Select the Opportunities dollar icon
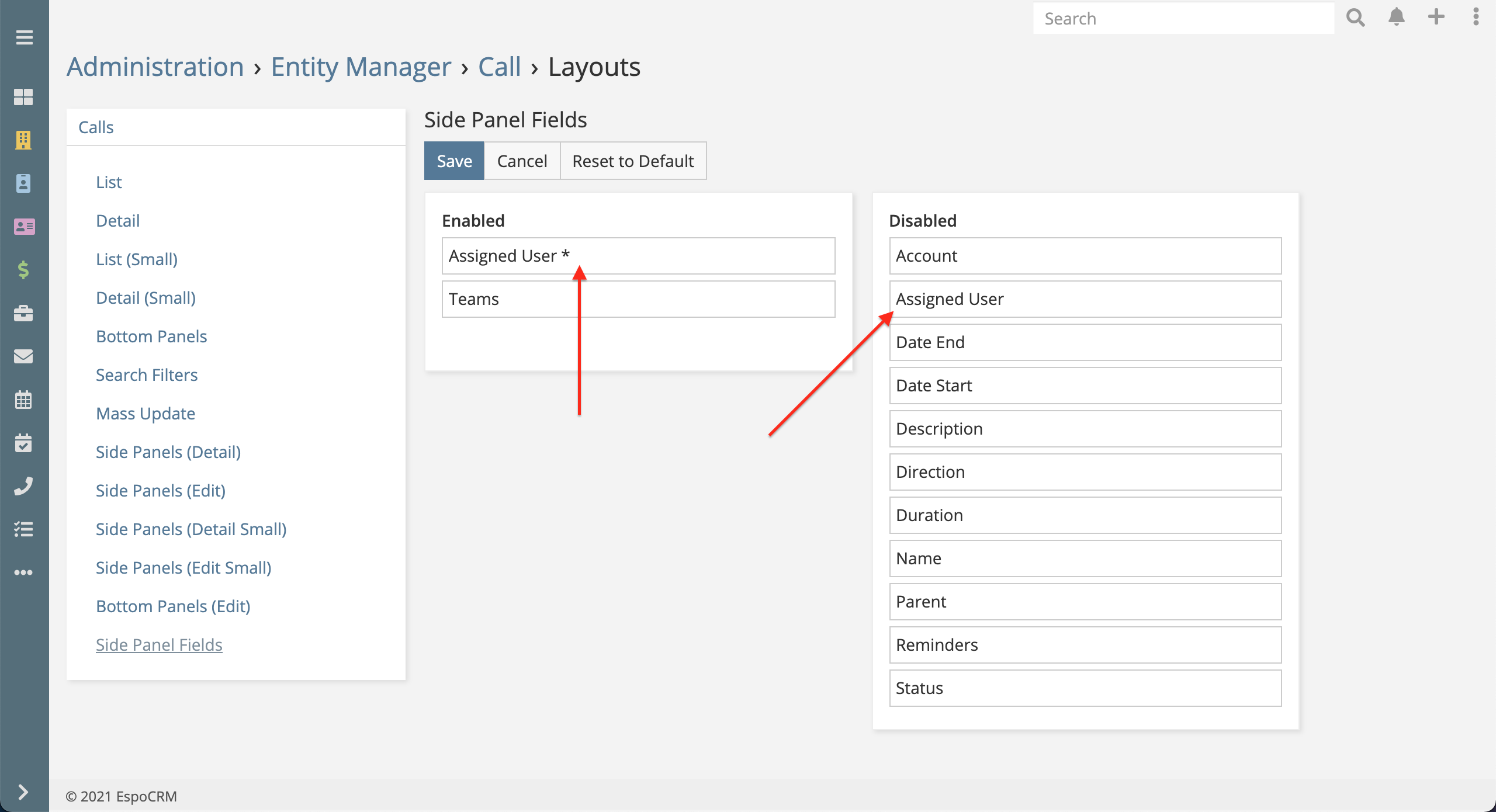The height and width of the screenshot is (812, 1496). (x=23, y=270)
